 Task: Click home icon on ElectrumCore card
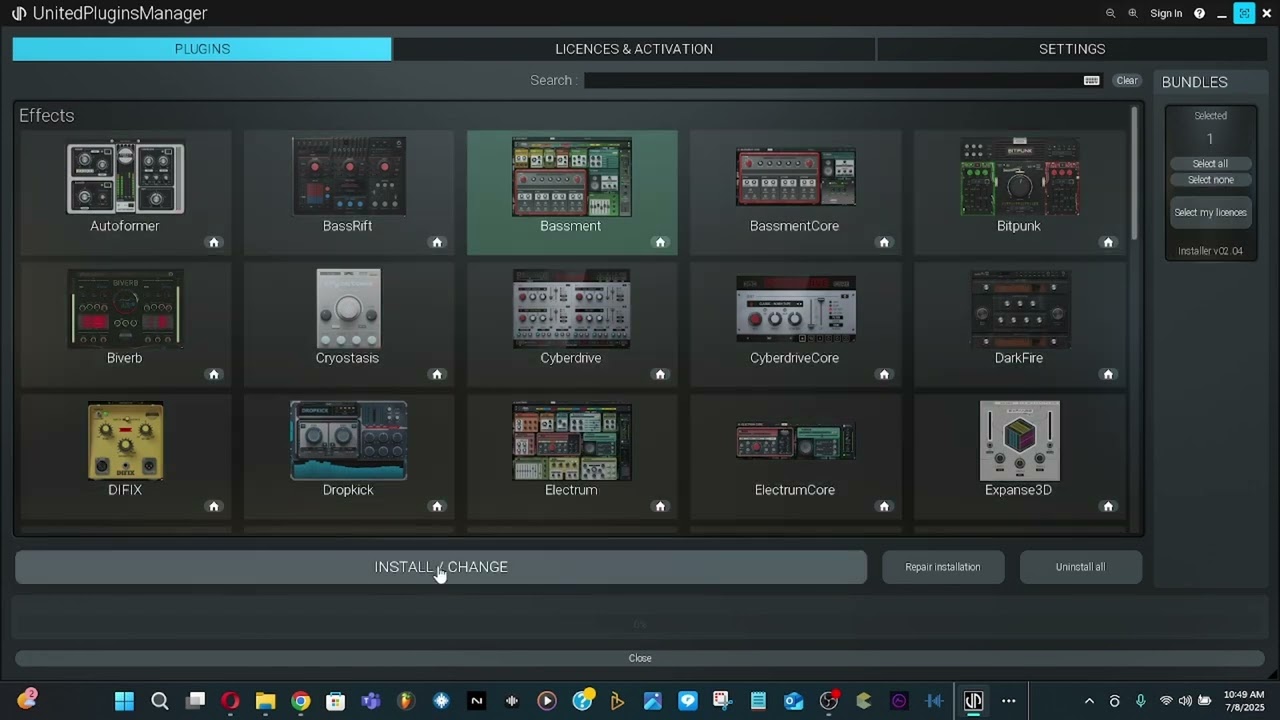(x=884, y=506)
